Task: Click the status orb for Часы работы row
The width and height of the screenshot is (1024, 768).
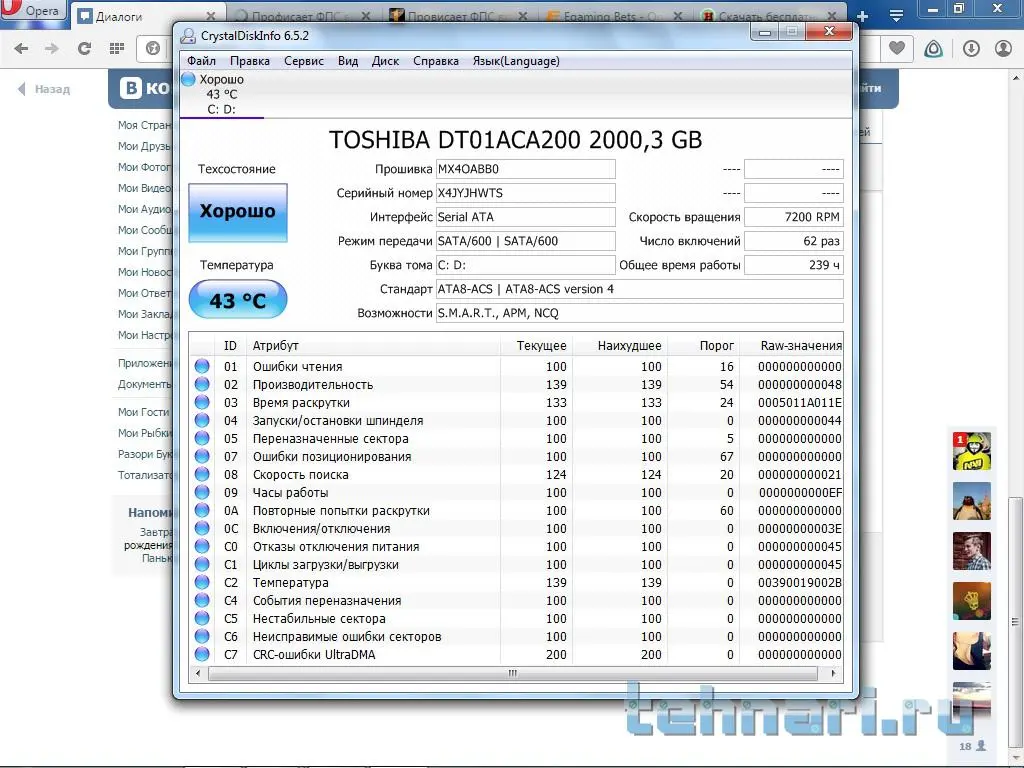Action: (x=202, y=492)
